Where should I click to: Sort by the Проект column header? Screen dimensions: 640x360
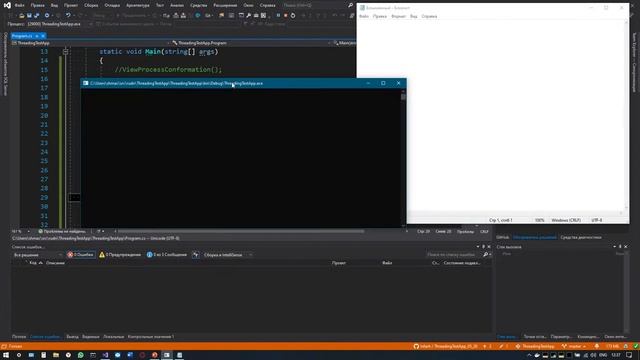339,263
